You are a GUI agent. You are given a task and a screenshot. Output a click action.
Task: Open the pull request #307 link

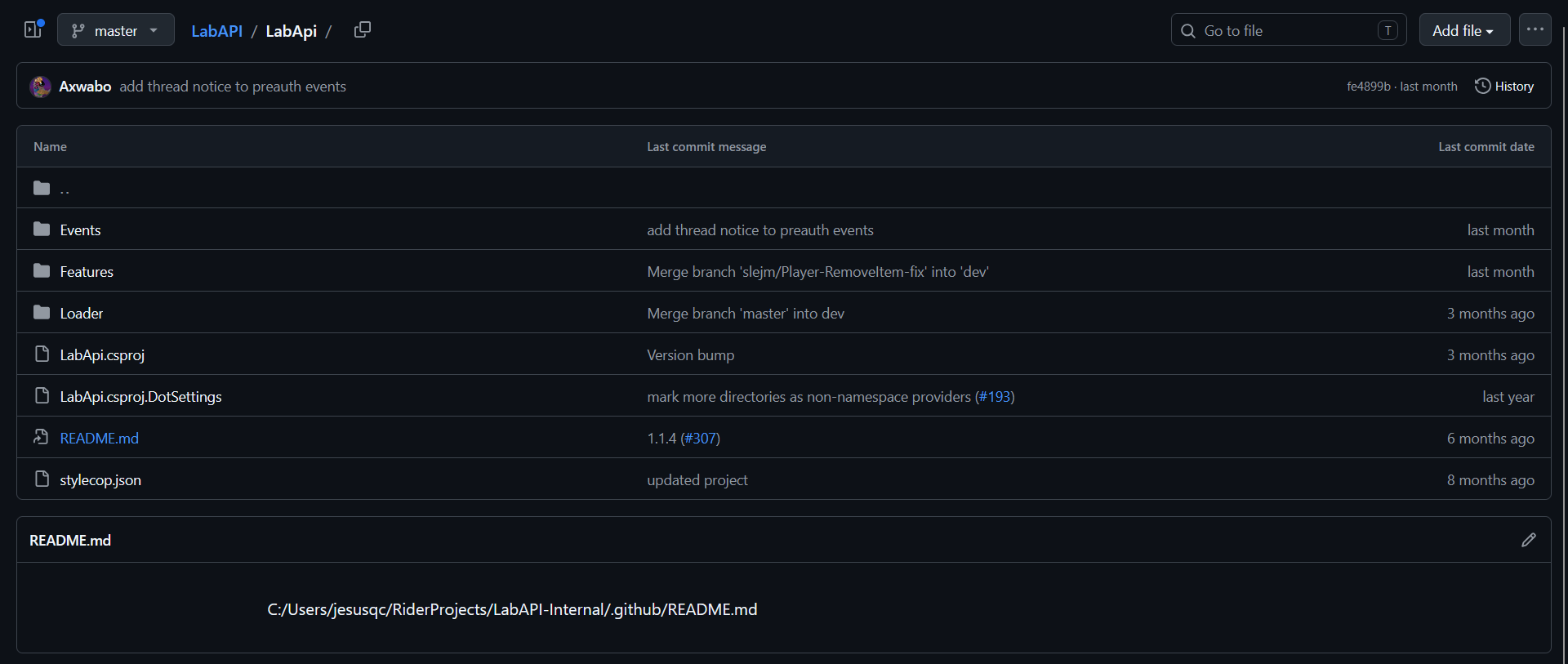[x=700, y=439]
